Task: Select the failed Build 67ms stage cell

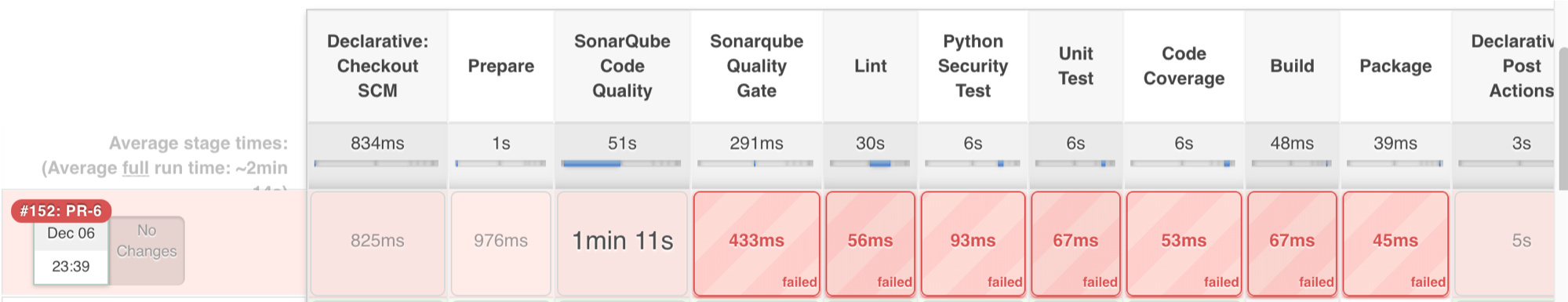Action: (1292, 243)
